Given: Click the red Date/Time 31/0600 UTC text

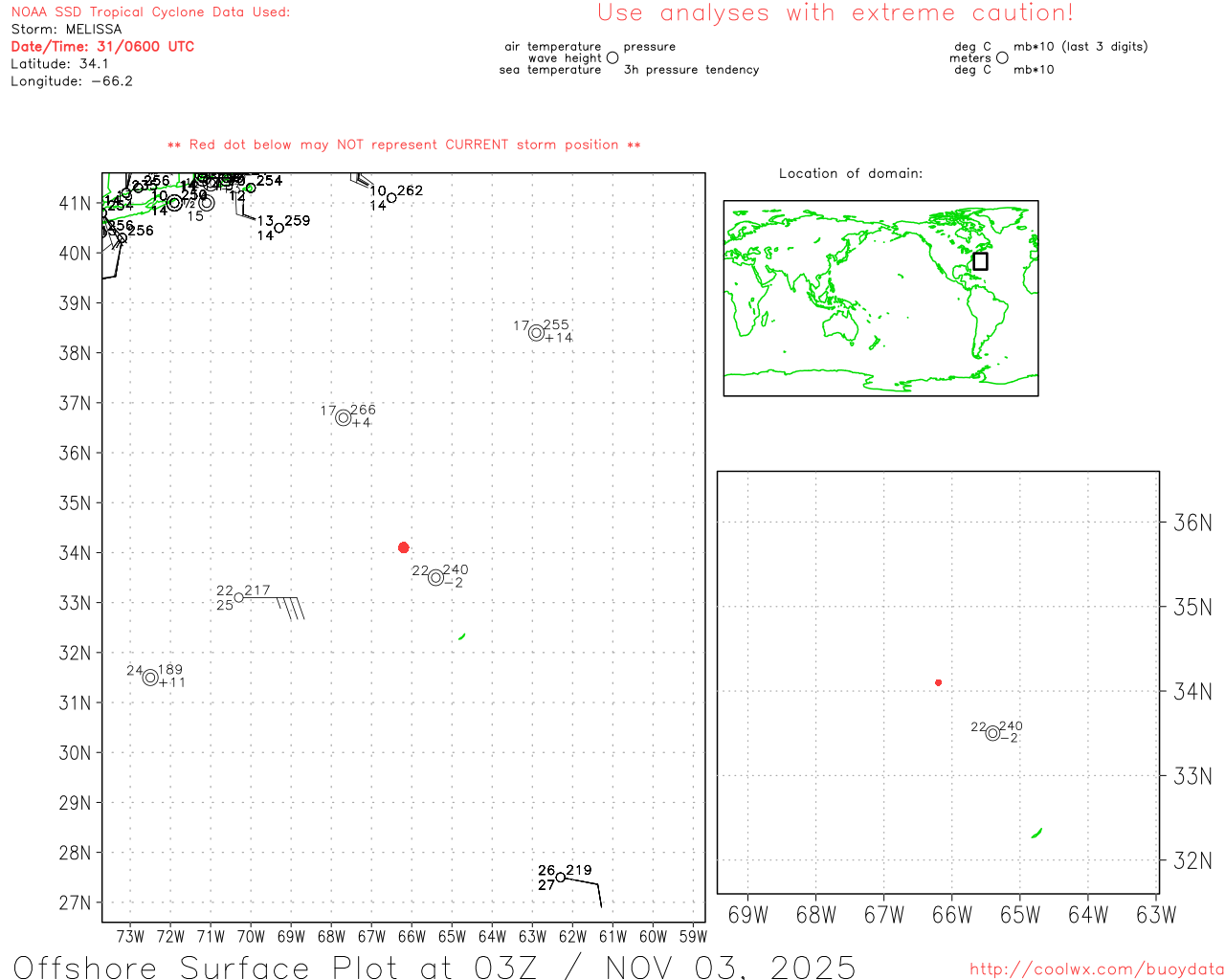Looking at the screenshot, I should click(102, 46).
